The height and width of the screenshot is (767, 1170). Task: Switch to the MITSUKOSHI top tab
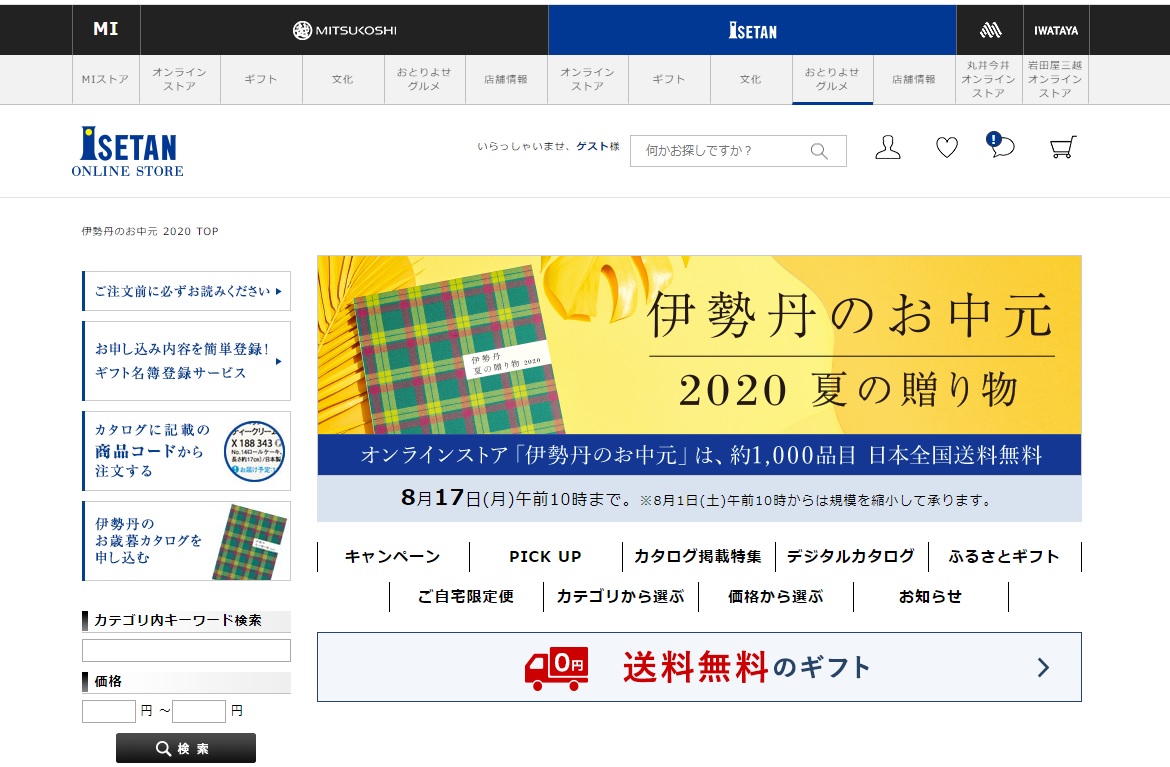344,30
